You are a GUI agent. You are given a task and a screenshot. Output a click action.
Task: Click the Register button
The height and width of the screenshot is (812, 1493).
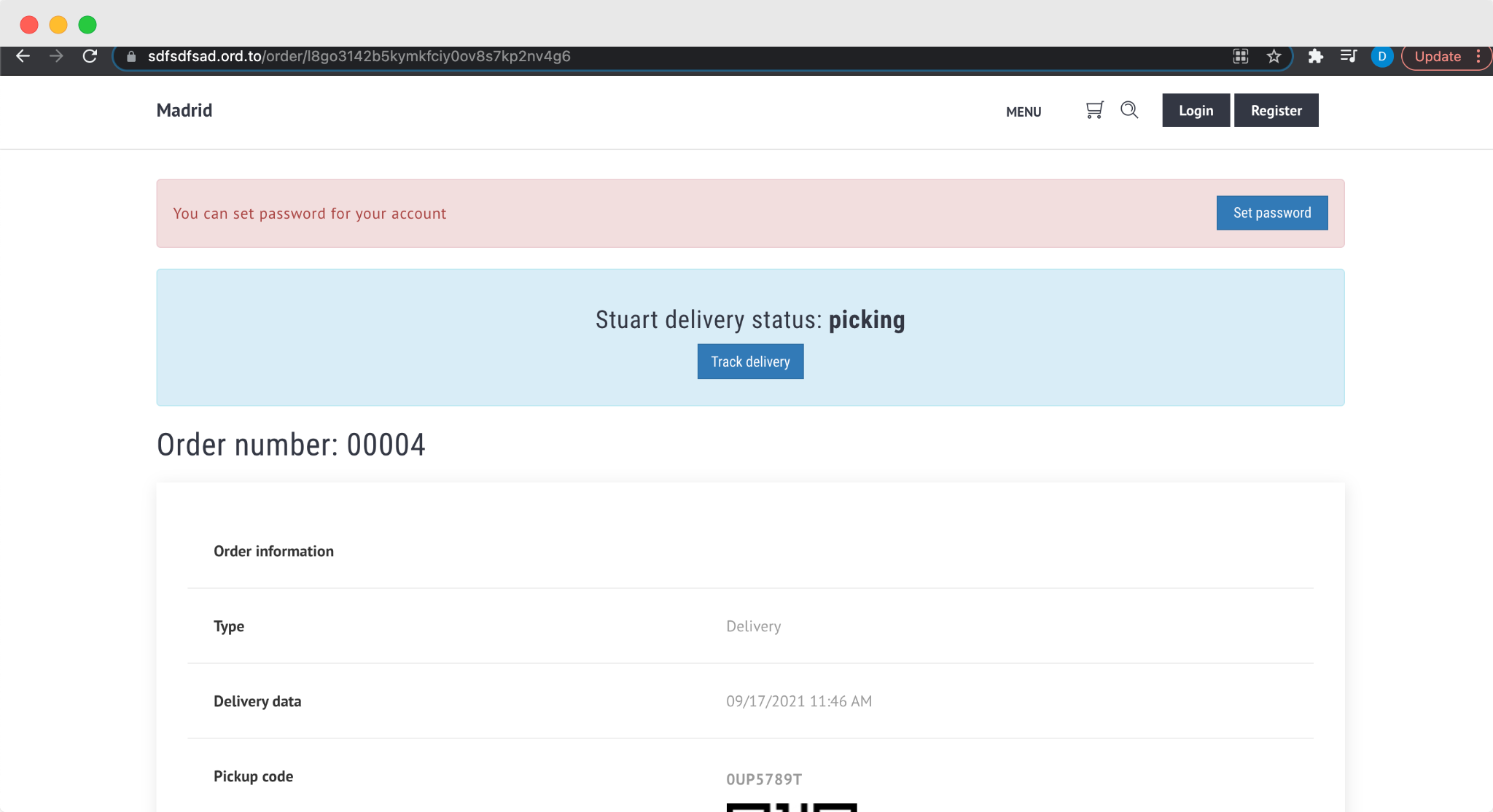(x=1276, y=110)
